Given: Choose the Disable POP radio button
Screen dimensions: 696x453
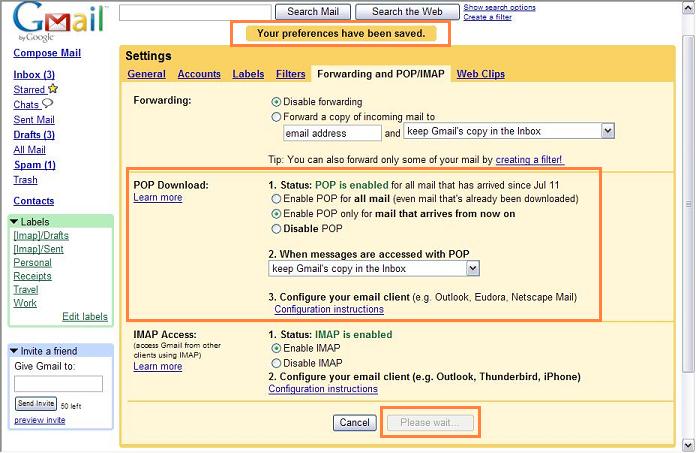Looking at the screenshot, I should click(x=276, y=229).
